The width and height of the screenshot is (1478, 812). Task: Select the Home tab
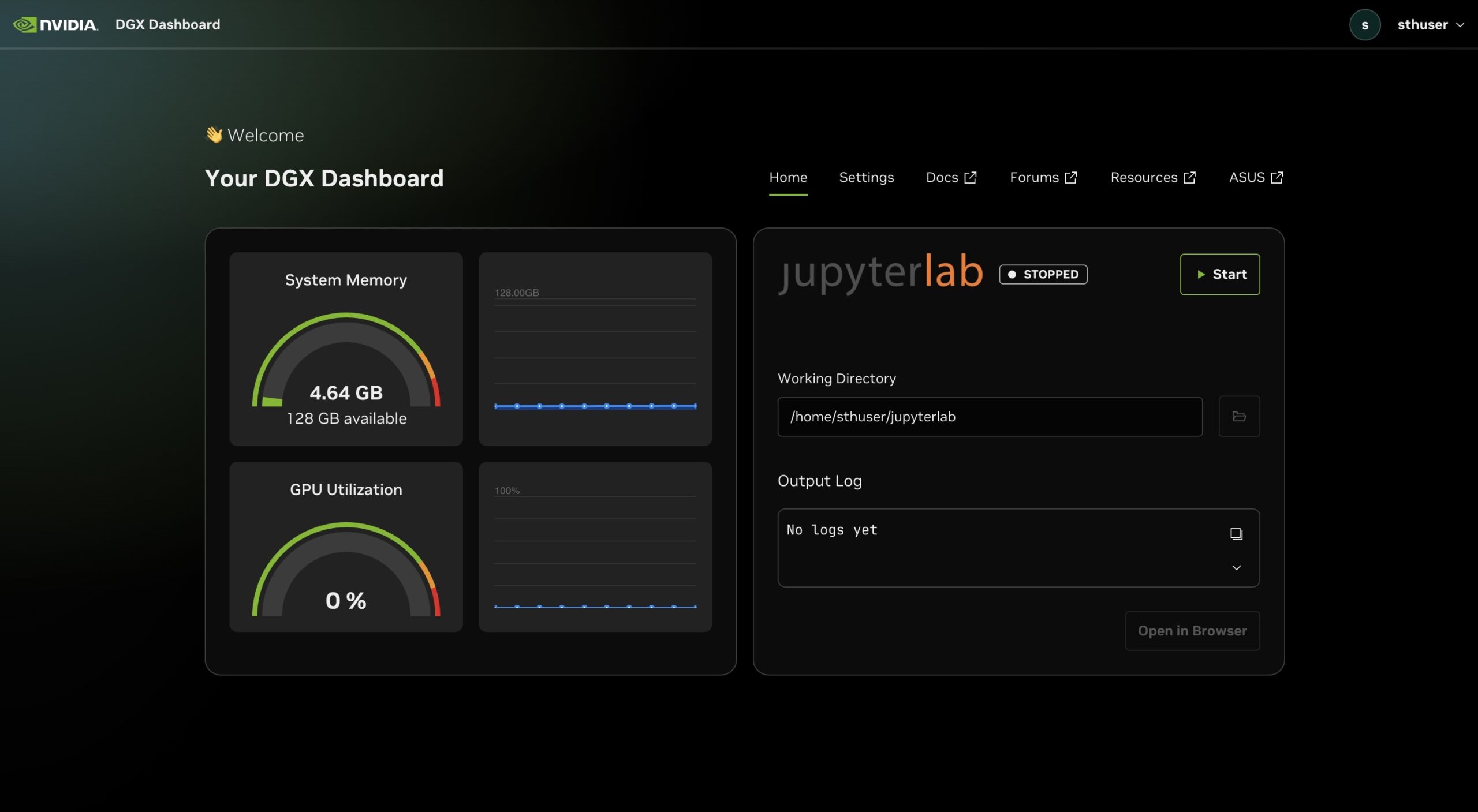coord(787,177)
